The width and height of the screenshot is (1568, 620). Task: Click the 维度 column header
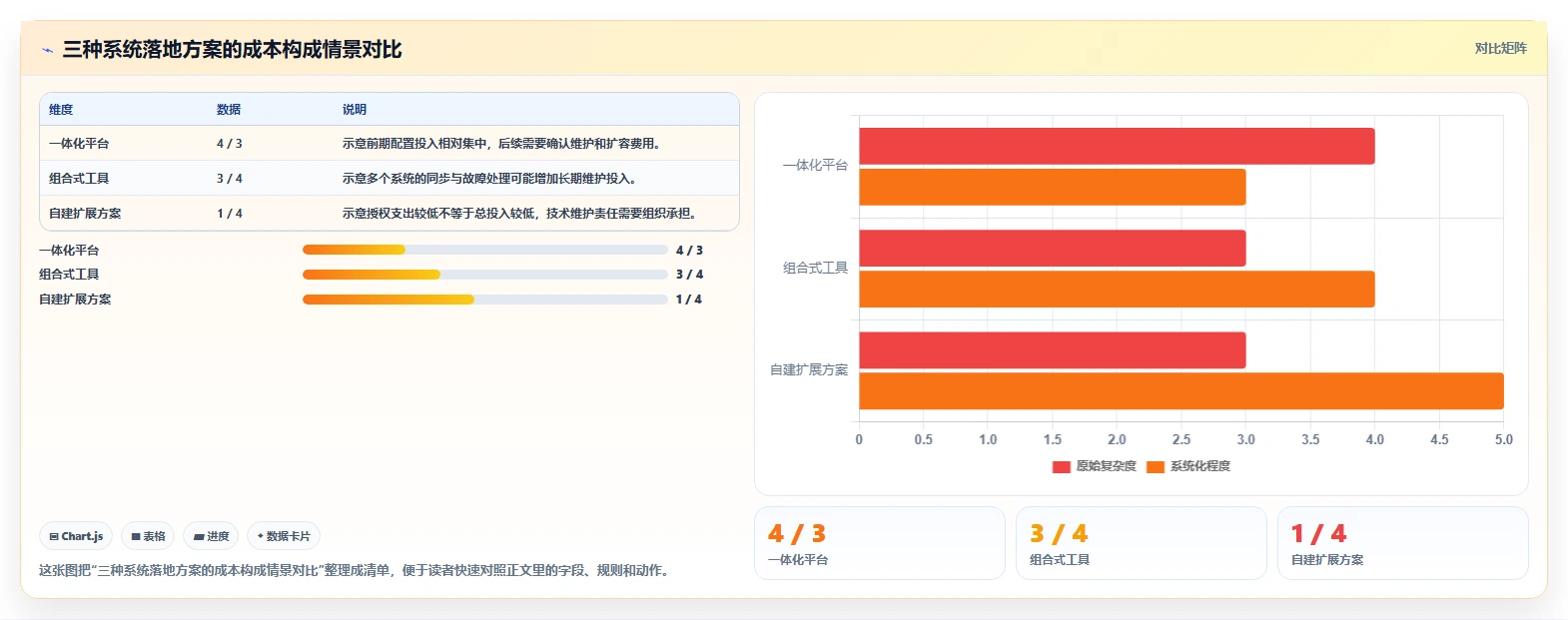(61, 110)
